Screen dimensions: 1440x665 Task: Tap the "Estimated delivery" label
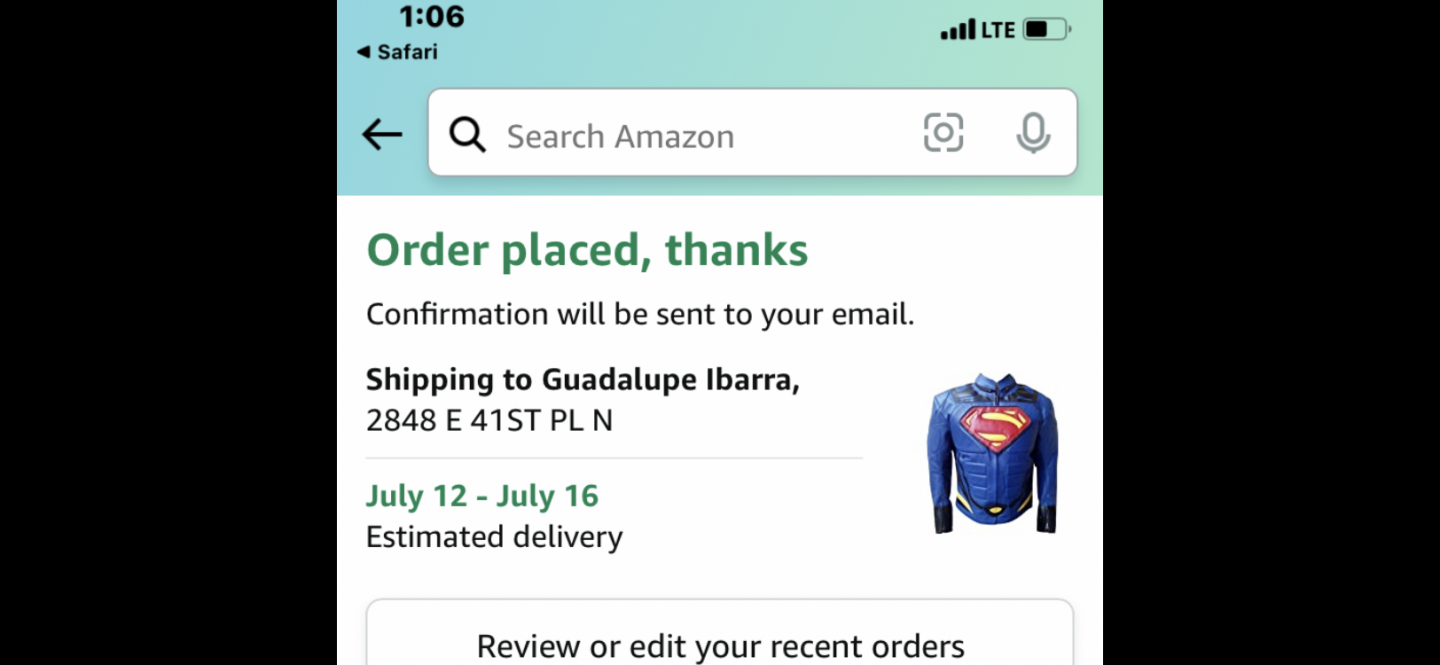(x=494, y=537)
